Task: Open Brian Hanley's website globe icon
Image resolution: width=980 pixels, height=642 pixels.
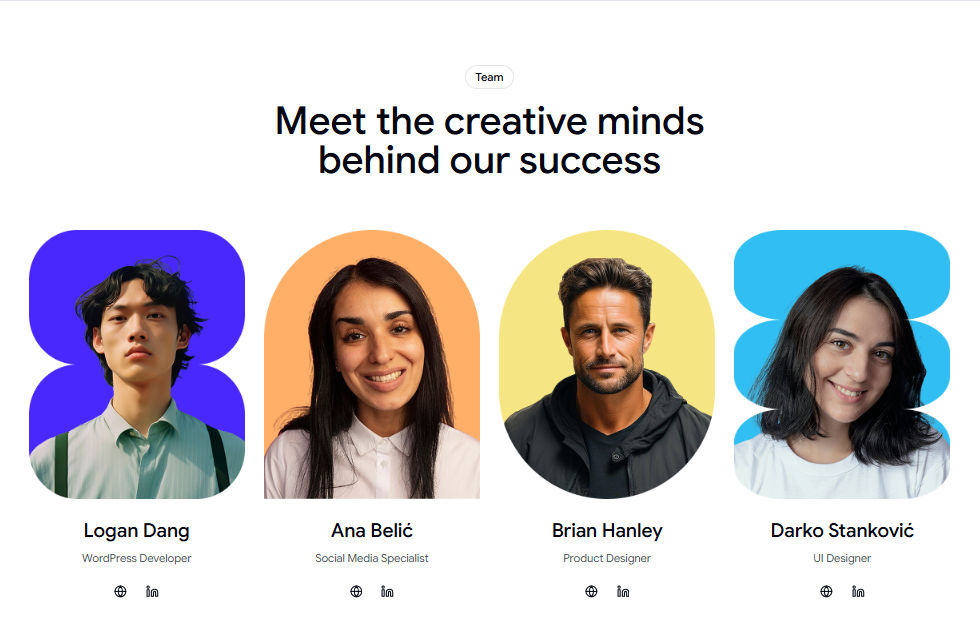Action: pos(591,591)
